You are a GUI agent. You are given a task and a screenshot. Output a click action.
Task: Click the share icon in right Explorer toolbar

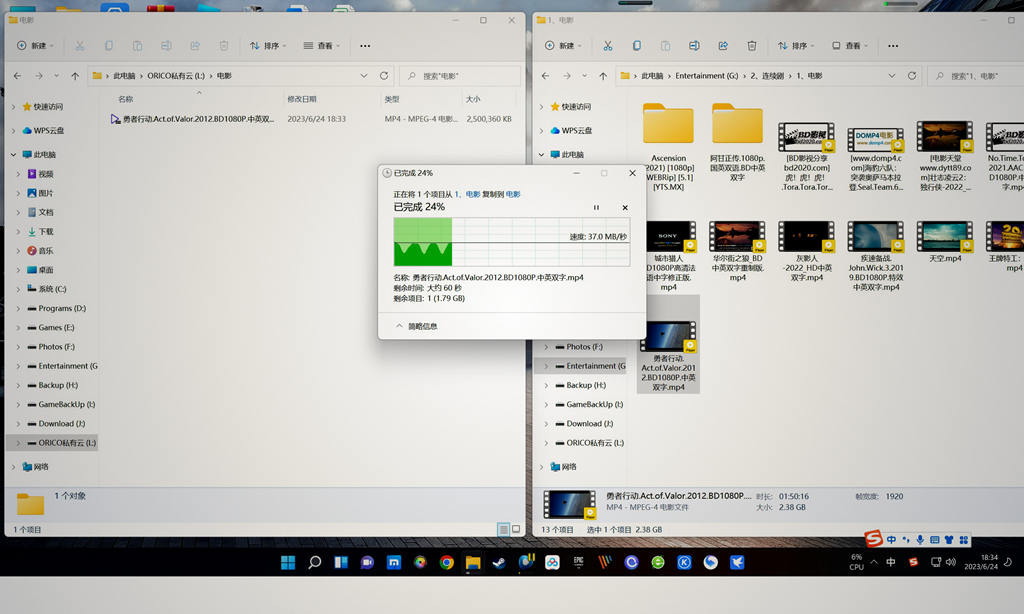click(x=723, y=46)
